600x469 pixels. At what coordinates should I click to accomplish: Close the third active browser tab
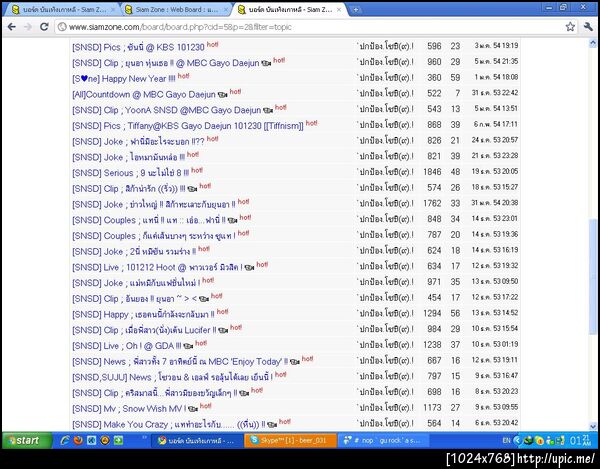(339, 10)
